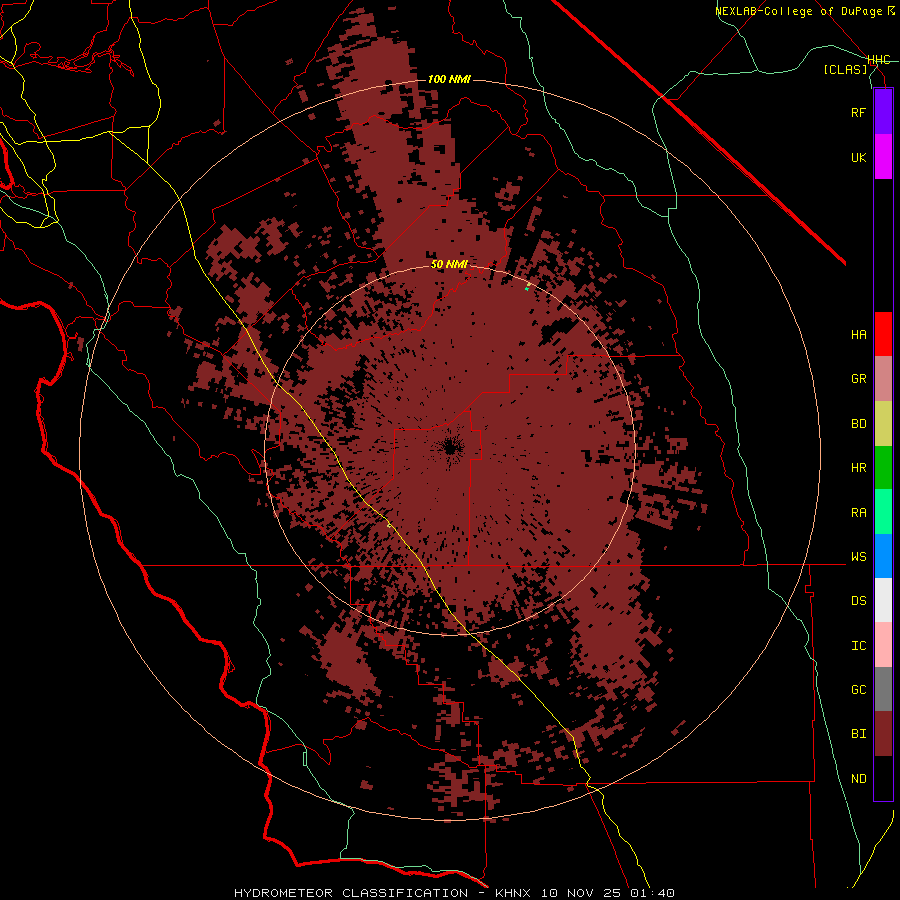
Task: Click the RA light-green legend swatch
Action: (x=883, y=512)
